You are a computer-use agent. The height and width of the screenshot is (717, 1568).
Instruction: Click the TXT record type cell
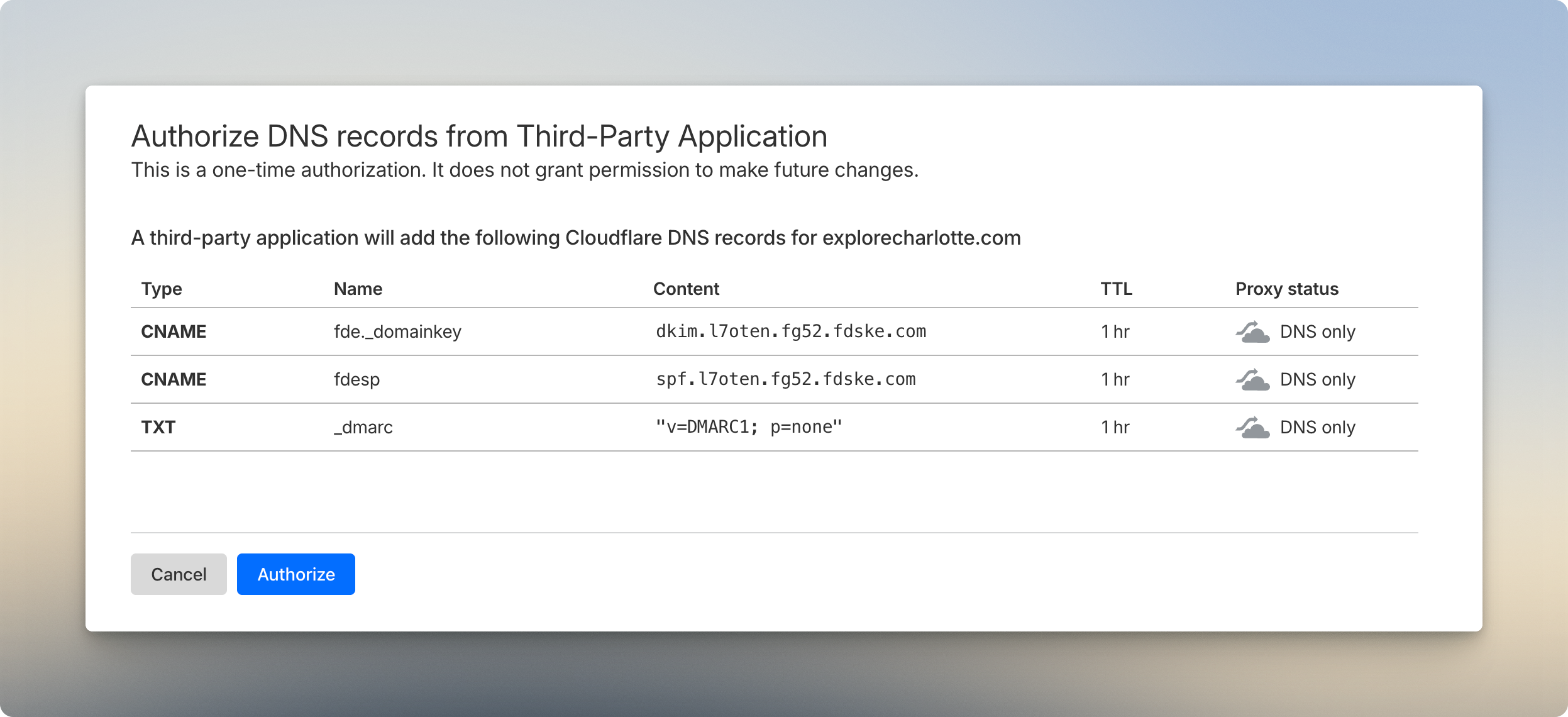158,427
